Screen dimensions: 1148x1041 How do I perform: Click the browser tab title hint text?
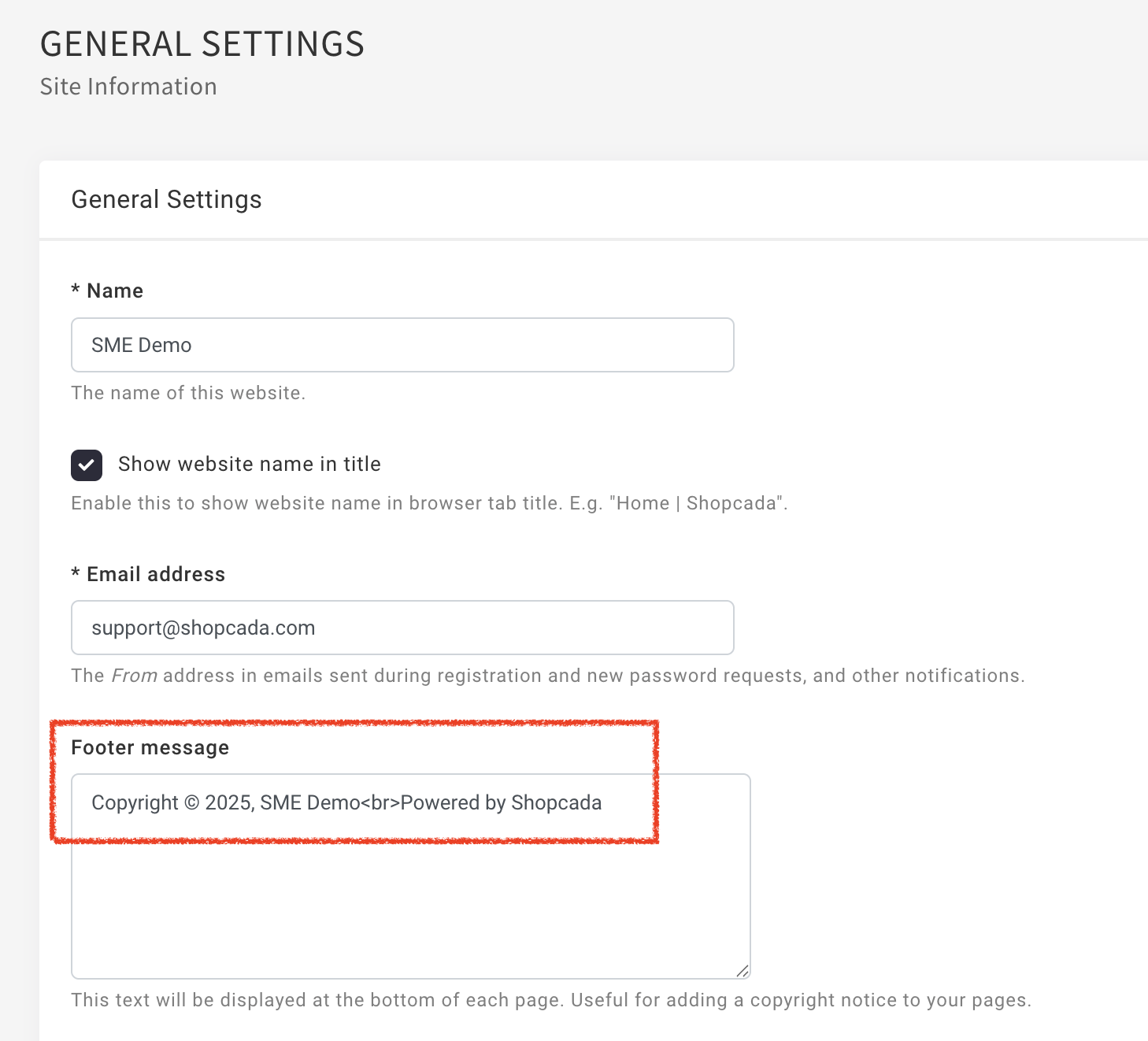click(429, 503)
